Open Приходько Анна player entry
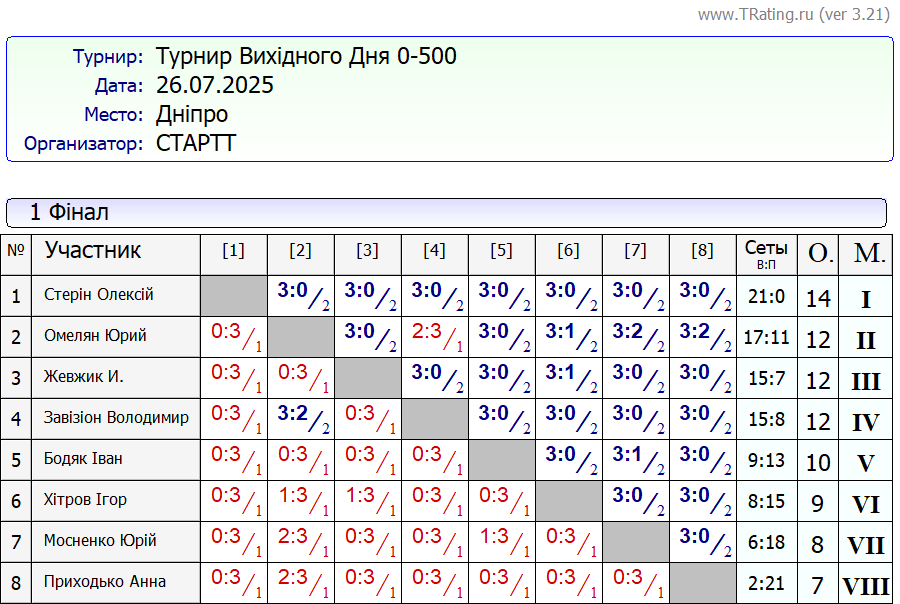This screenshot has height=604, width=900. click(105, 582)
